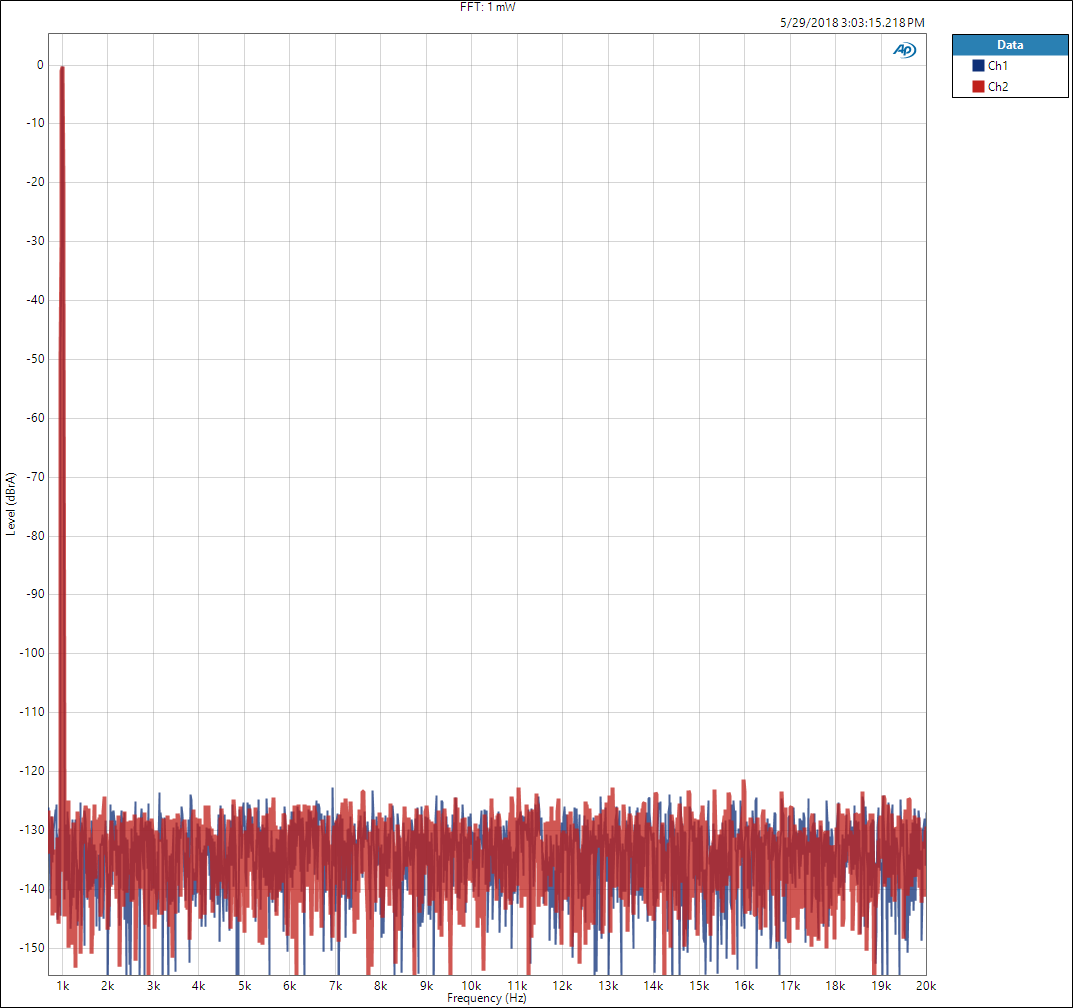Select the Ch2 red color swatch

click(x=978, y=86)
